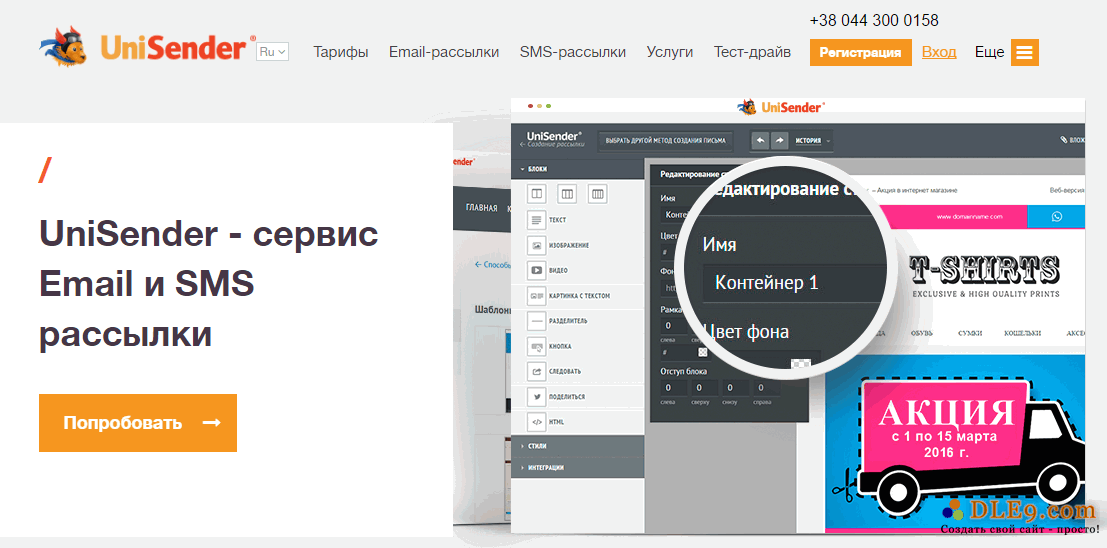Click the undo arrow in the editor toolbar
Screen dimensions: 1107x548
tap(760, 140)
